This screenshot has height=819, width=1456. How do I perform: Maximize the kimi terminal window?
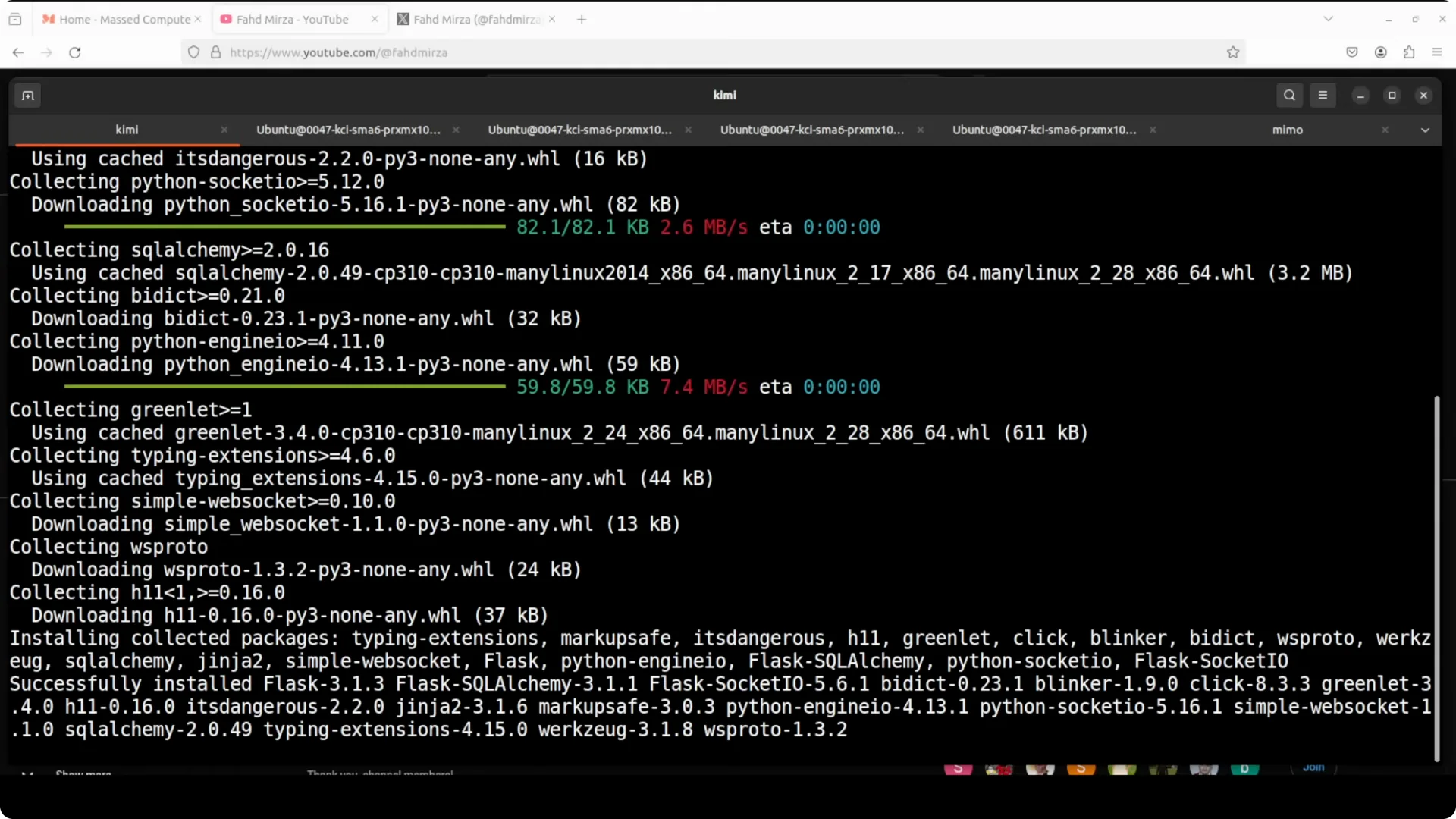pyautogui.click(x=1392, y=96)
